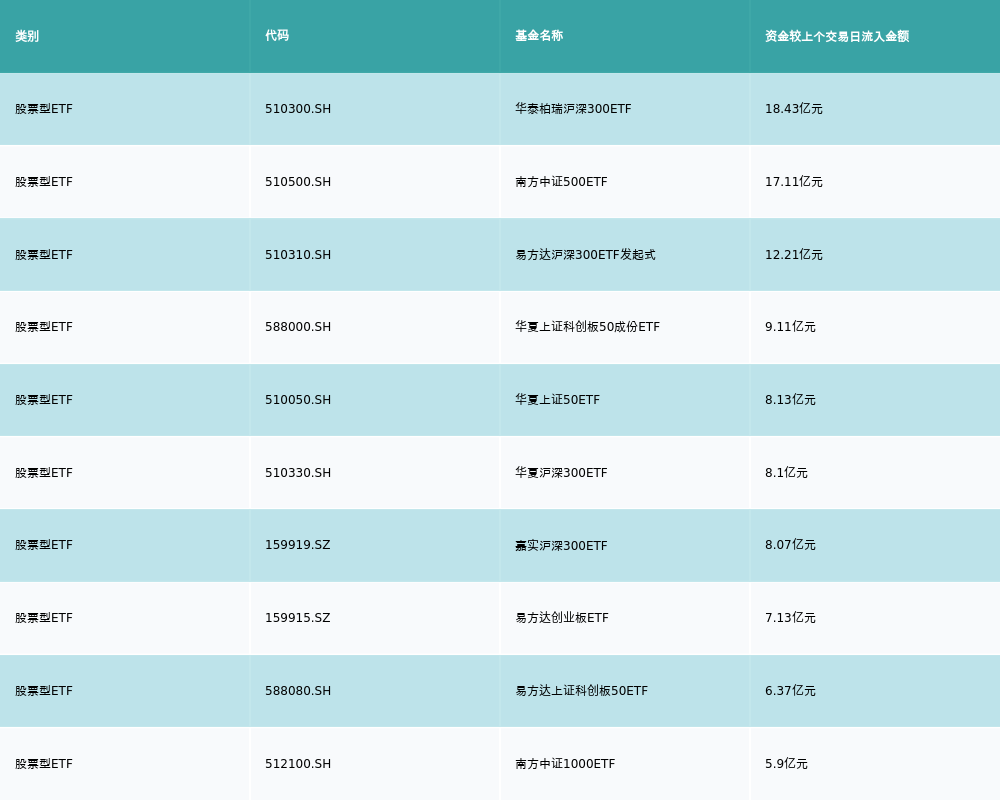Click the 基金名称 column header

pyautogui.click(x=539, y=36)
